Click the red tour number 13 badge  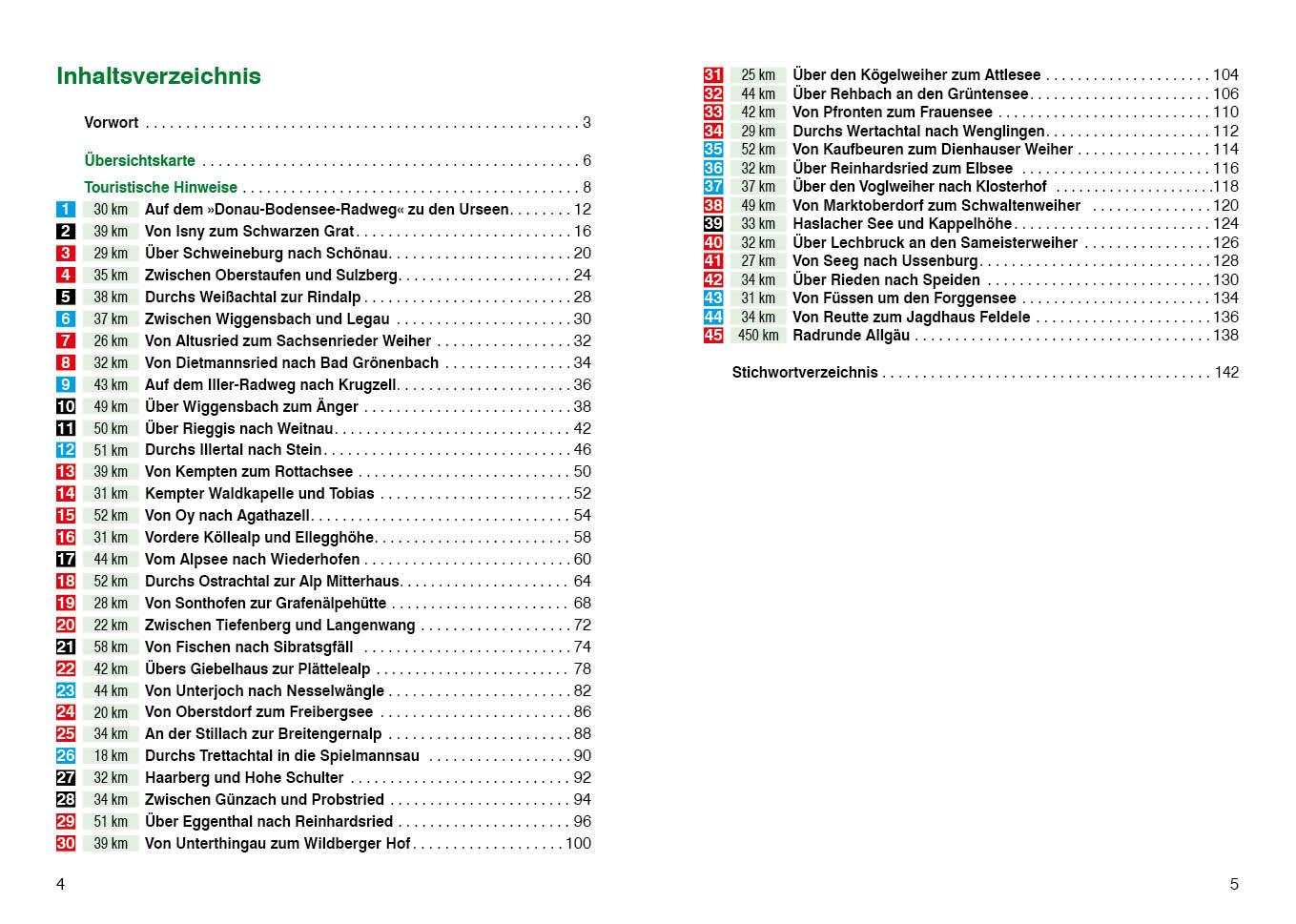65,472
